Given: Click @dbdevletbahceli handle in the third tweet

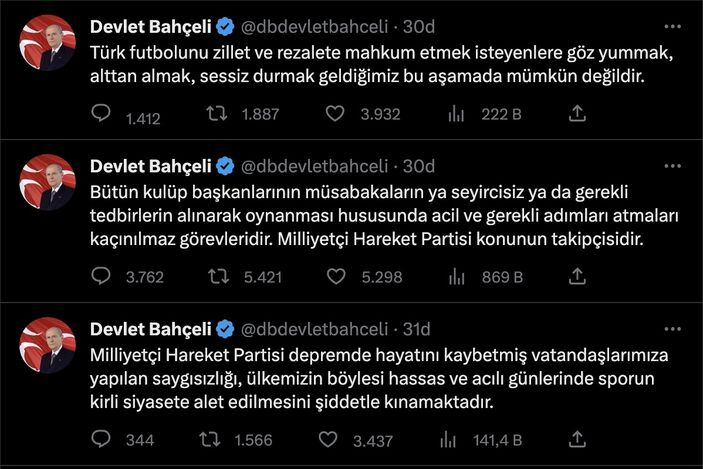Looking at the screenshot, I should pyautogui.click(x=314, y=328).
